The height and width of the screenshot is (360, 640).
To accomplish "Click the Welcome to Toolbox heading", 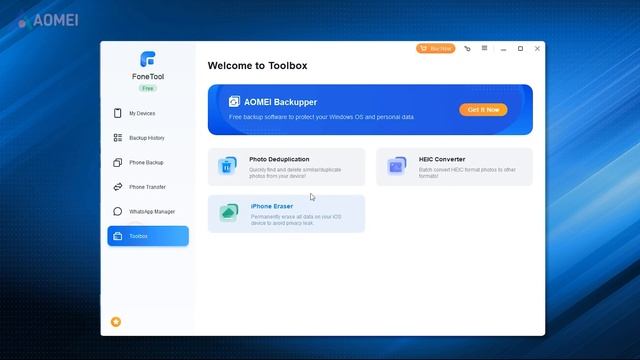I will click(x=257, y=66).
